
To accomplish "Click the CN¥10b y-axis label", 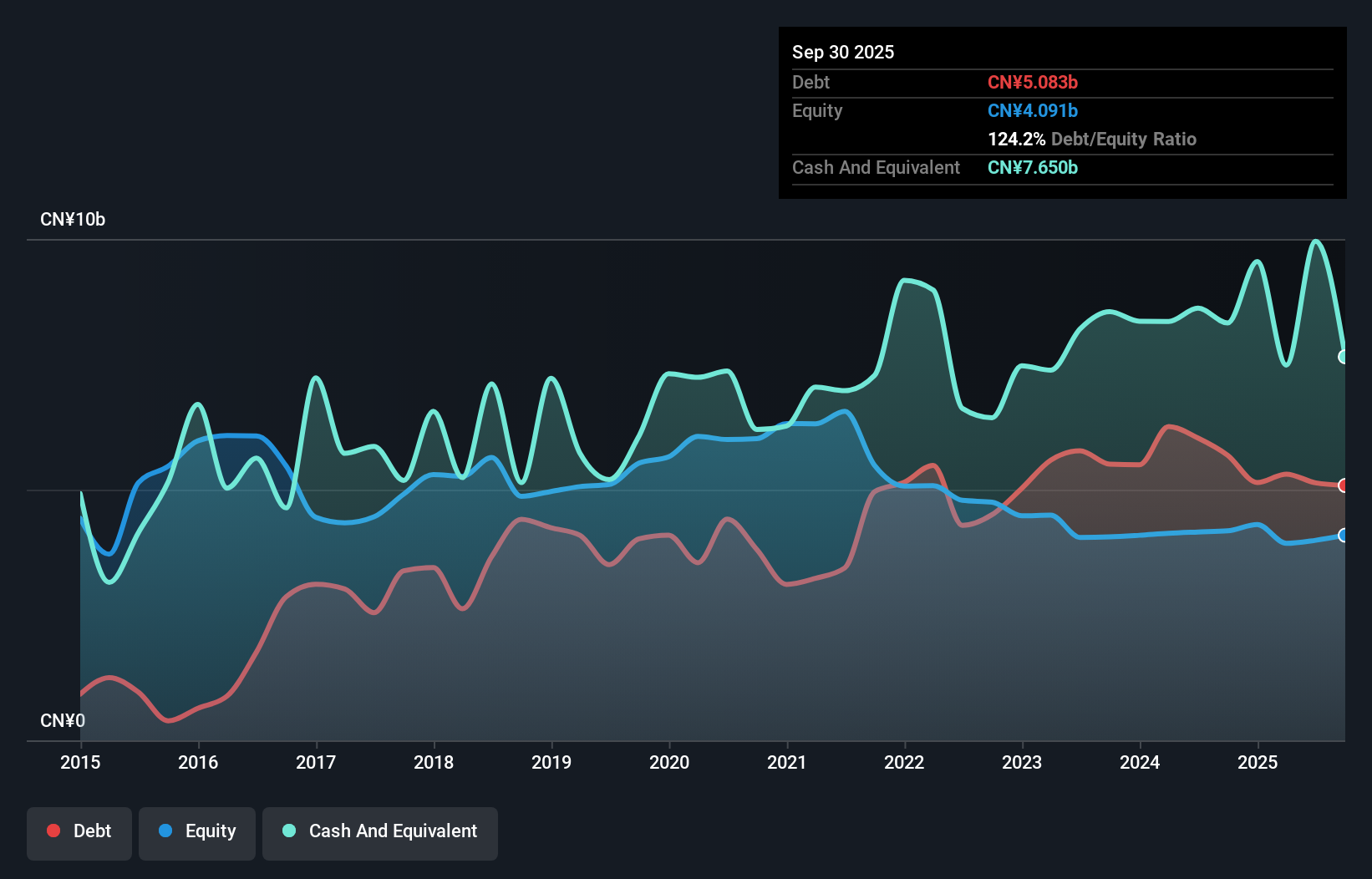I will point(73,220).
